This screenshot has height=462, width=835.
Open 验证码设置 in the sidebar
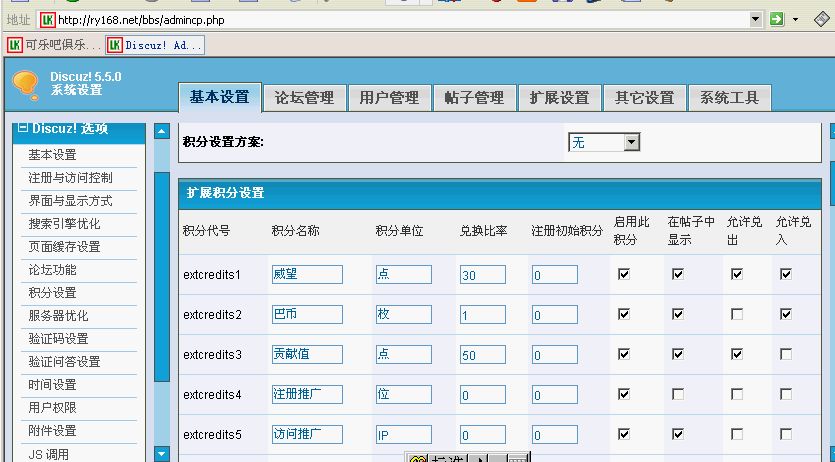click(58, 339)
